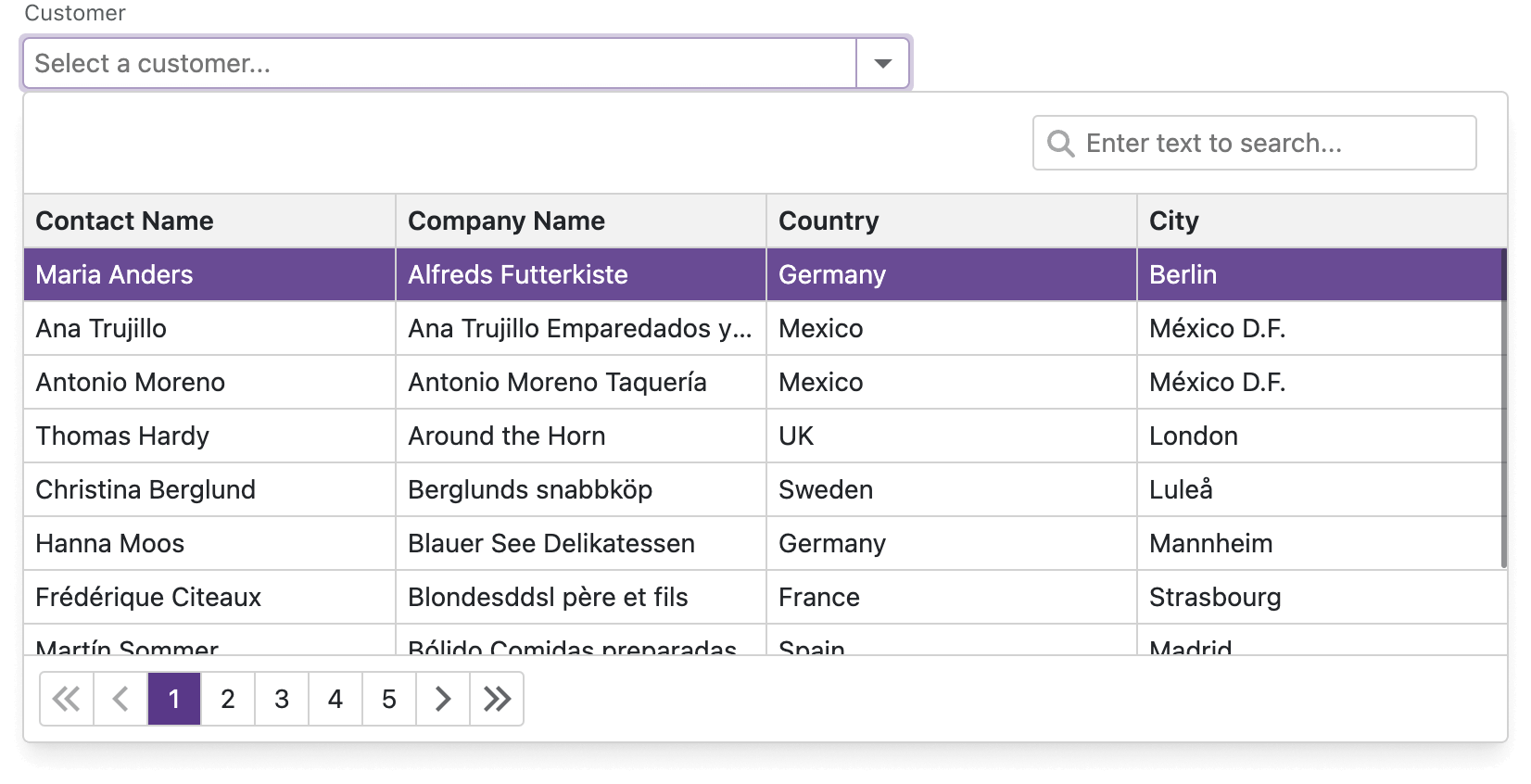Screen dimensions: 1531x784
Task: Choose customer Thomas Hardy
Action: click(x=122, y=436)
